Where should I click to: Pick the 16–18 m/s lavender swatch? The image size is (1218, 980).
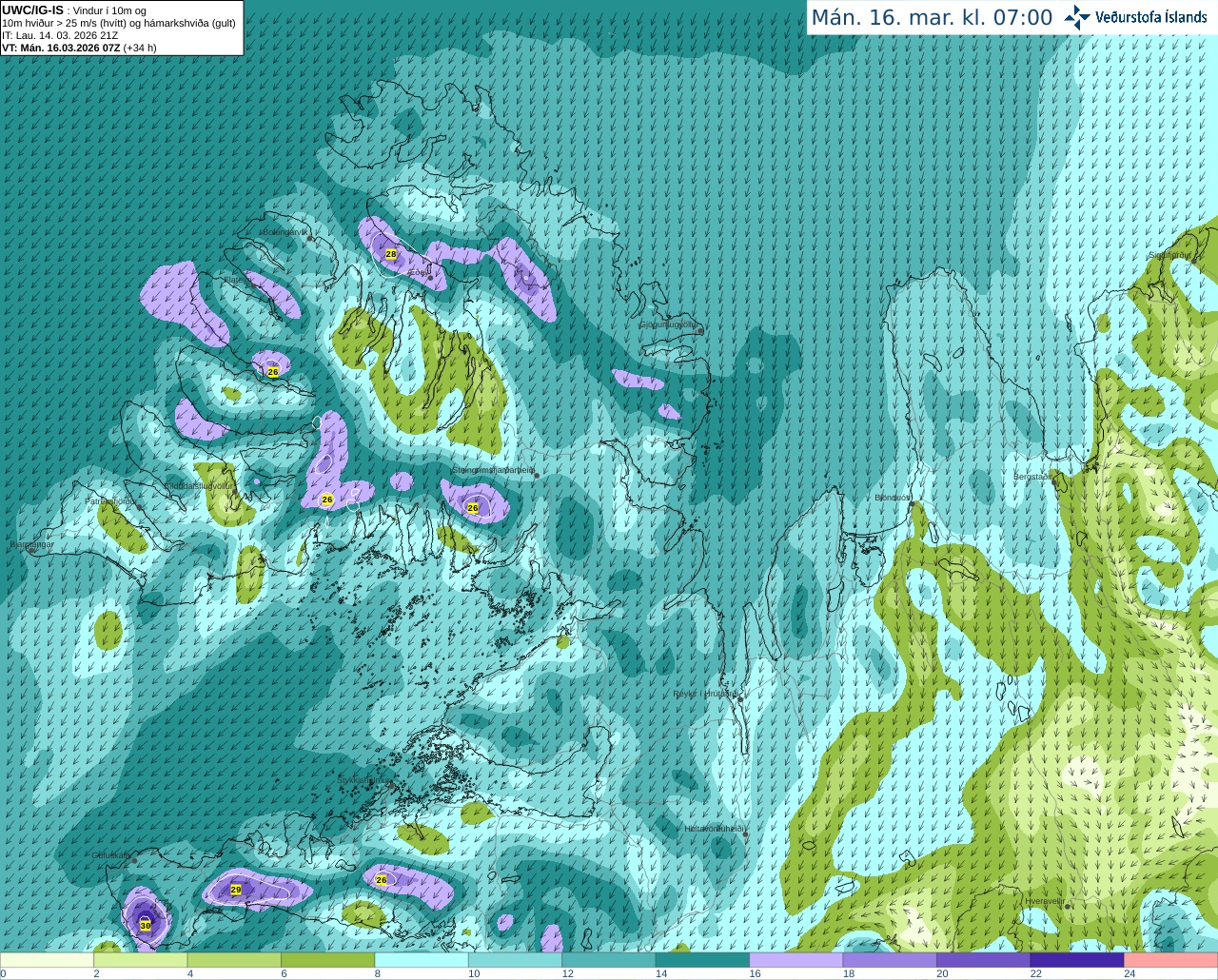pyautogui.click(x=796, y=960)
